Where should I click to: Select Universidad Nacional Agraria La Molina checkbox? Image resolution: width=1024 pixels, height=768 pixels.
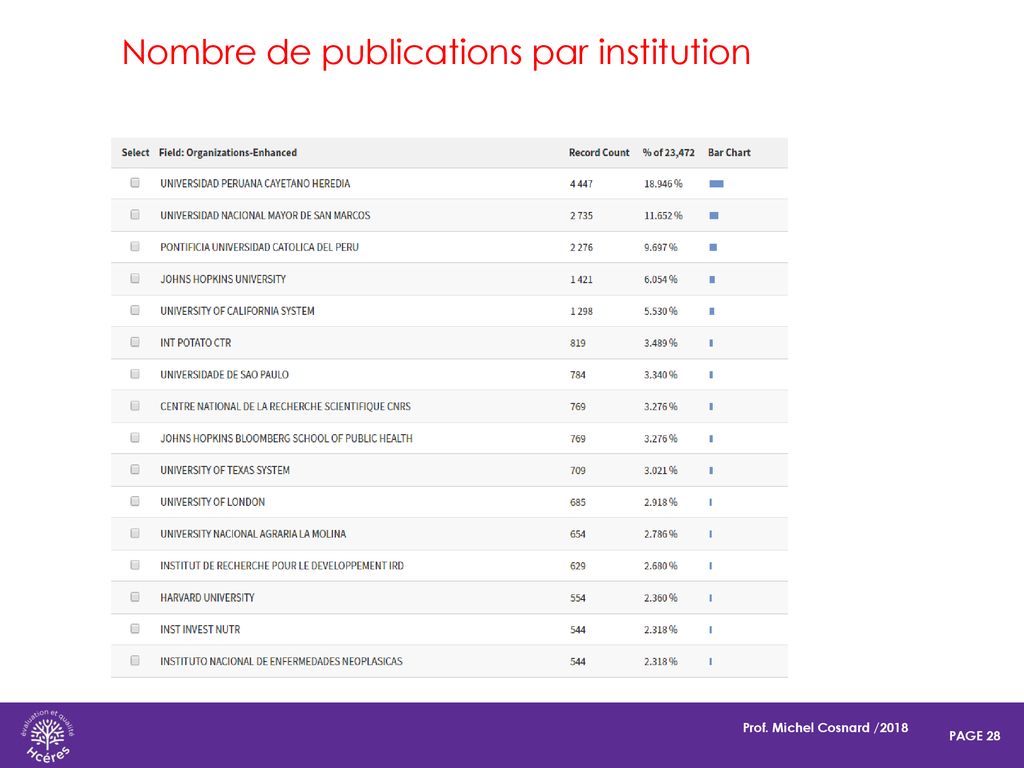(135, 533)
